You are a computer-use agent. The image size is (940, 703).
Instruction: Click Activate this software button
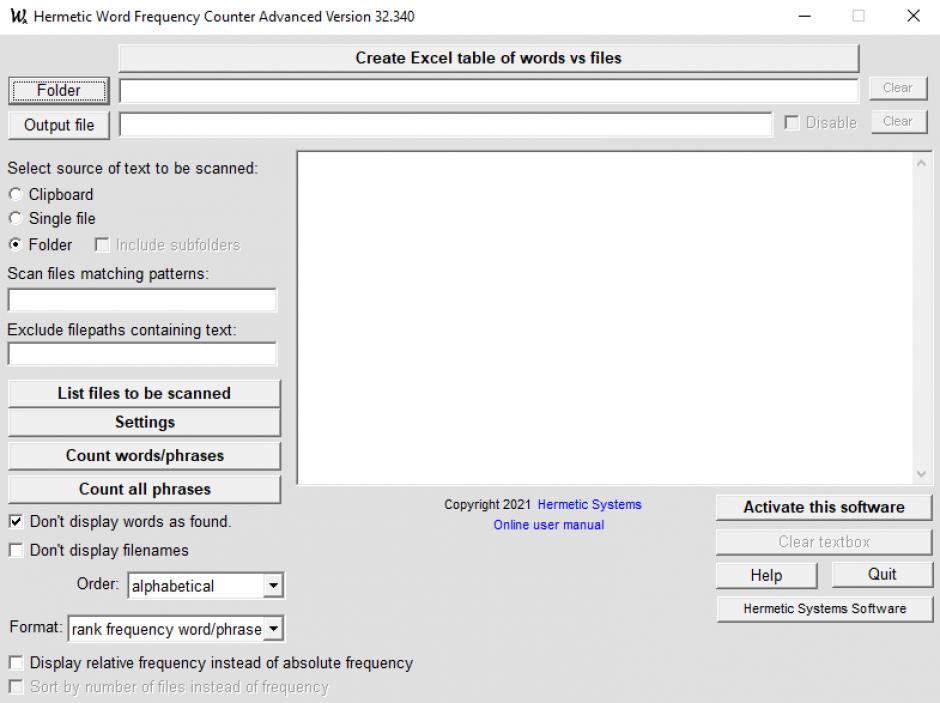click(x=824, y=507)
